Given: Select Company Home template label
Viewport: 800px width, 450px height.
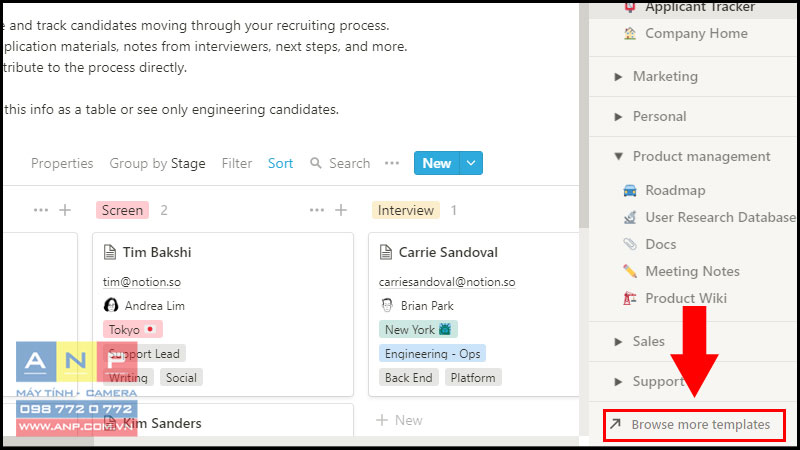Looking at the screenshot, I should 696,33.
